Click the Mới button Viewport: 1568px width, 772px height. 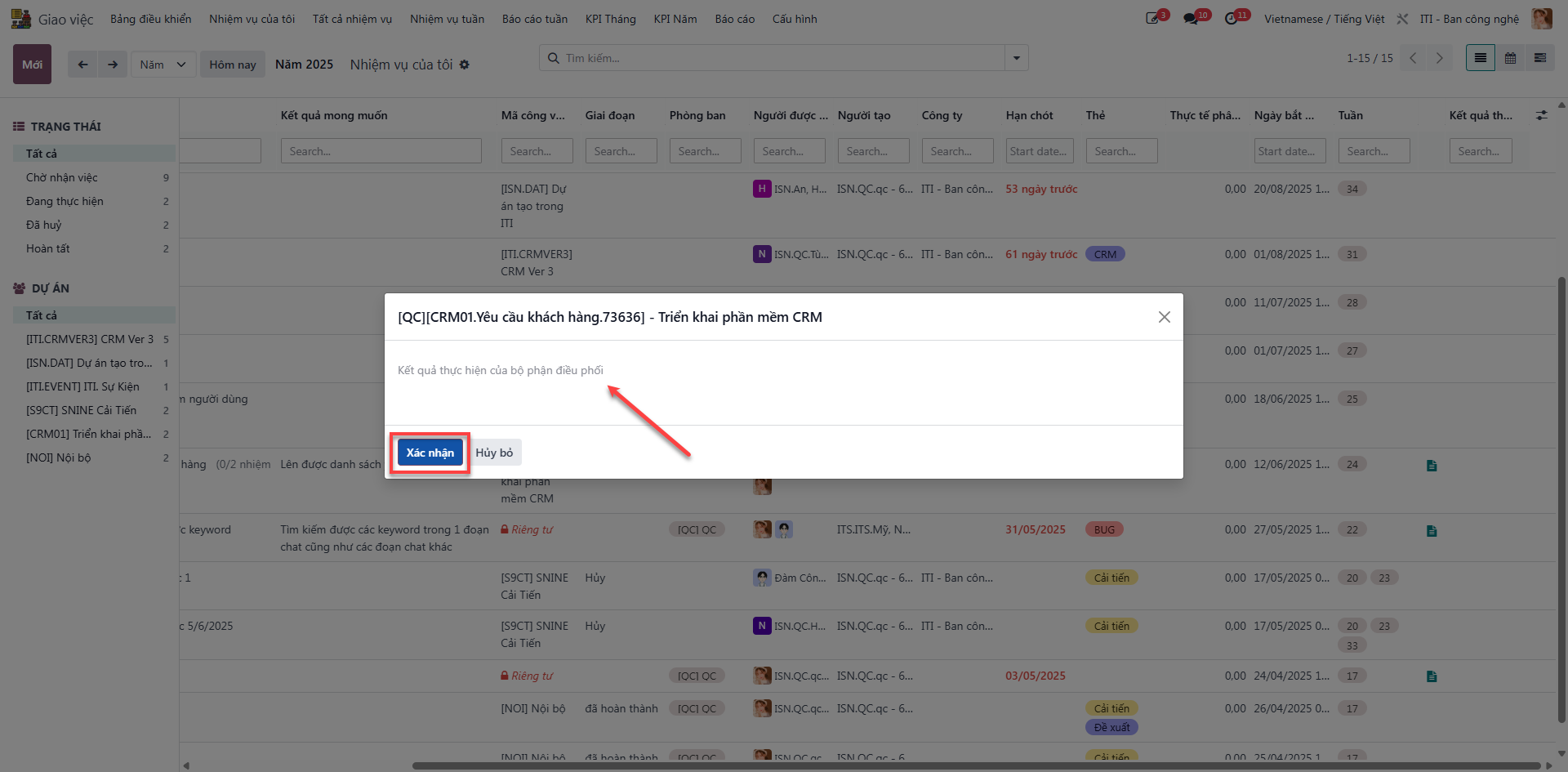(32, 65)
